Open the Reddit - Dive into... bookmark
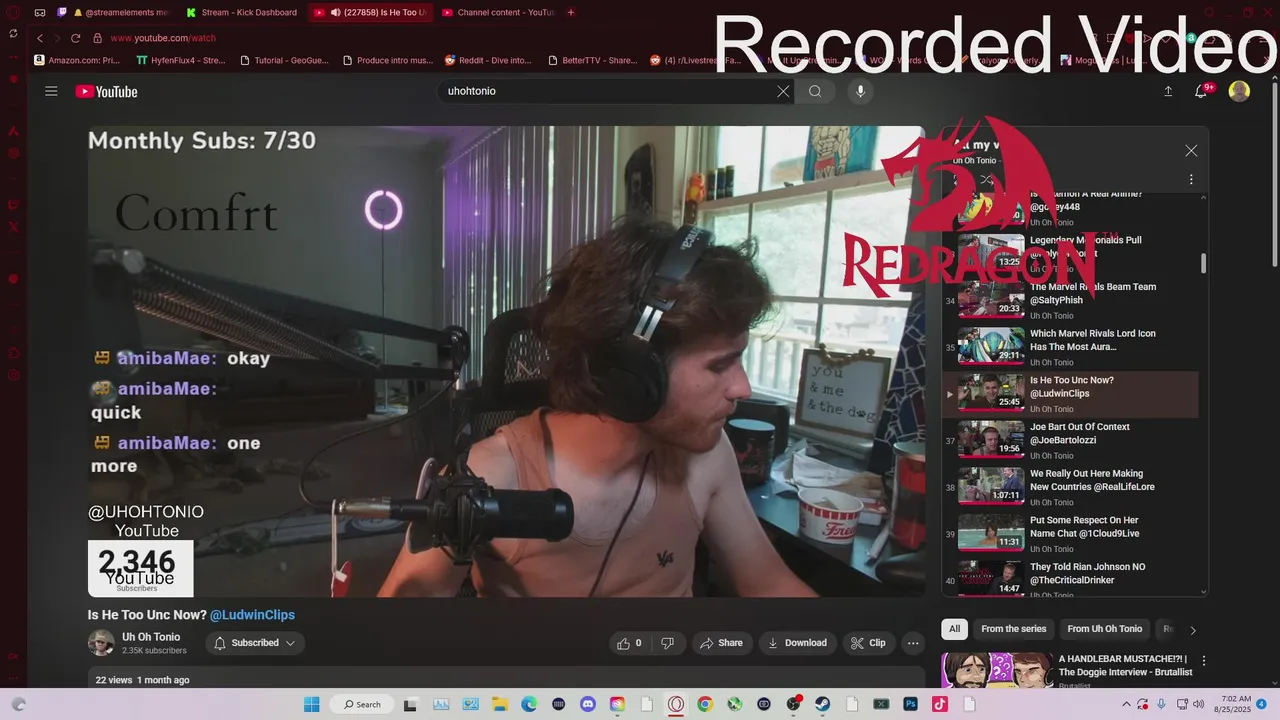 click(489, 60)
